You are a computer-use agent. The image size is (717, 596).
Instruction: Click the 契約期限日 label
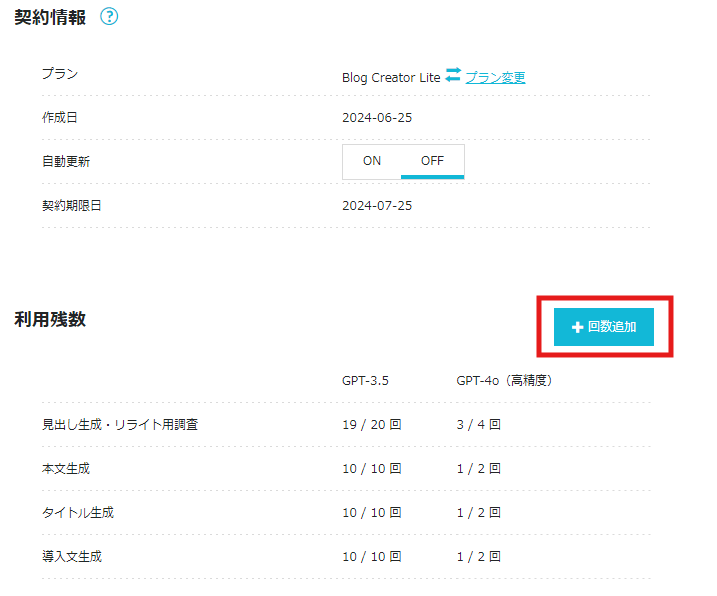pyautogui.click(x=71, y=205)
